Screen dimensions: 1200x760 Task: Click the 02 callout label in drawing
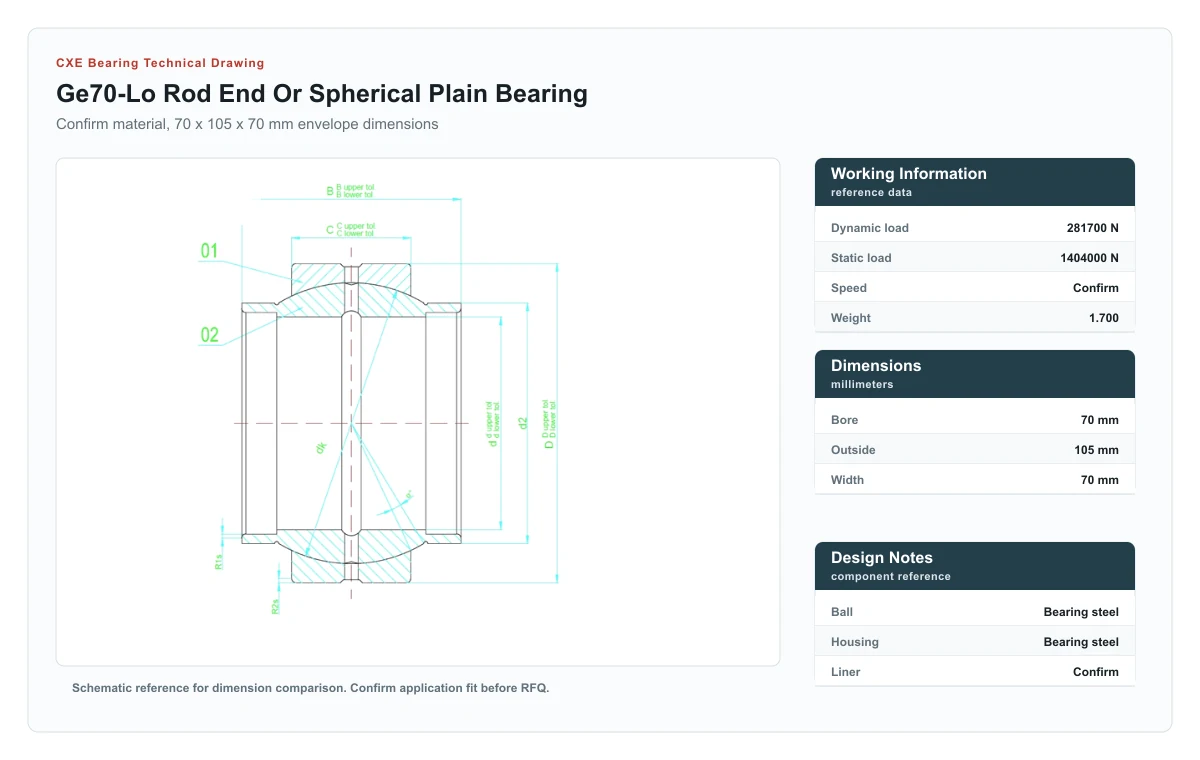coord(209,335)
